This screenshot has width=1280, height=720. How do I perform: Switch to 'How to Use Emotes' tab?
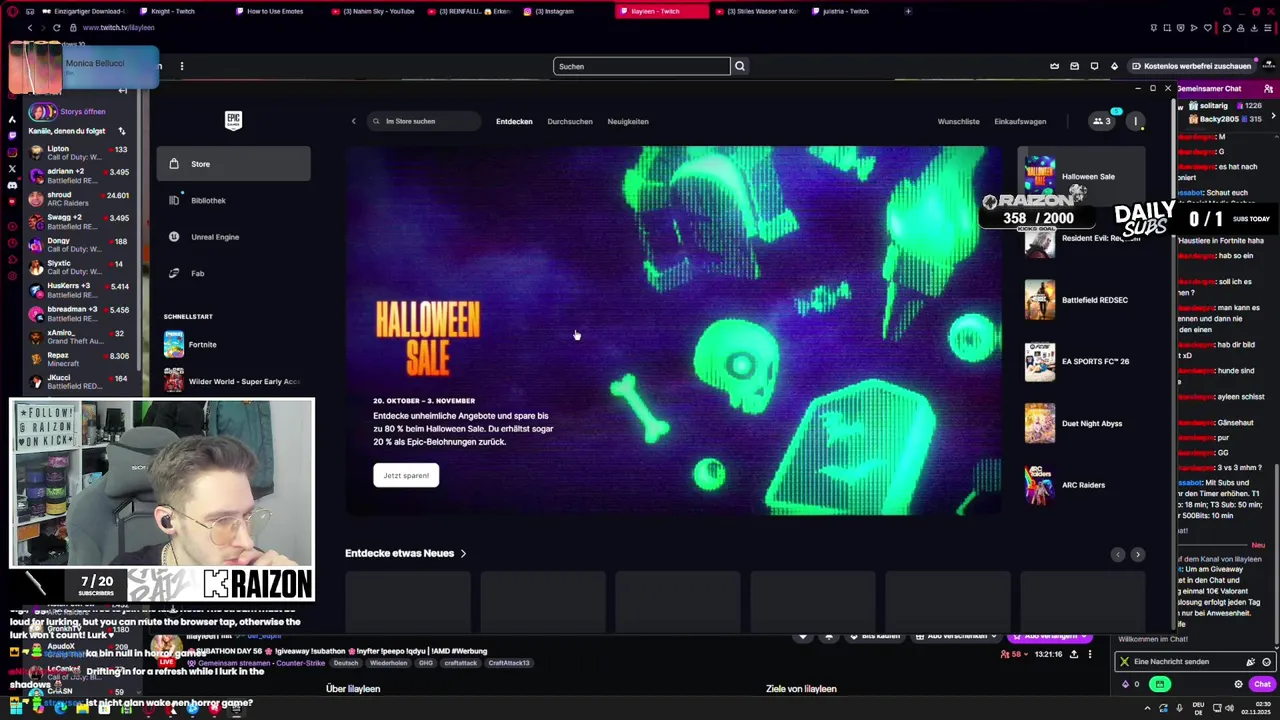(x=277, y=11)
